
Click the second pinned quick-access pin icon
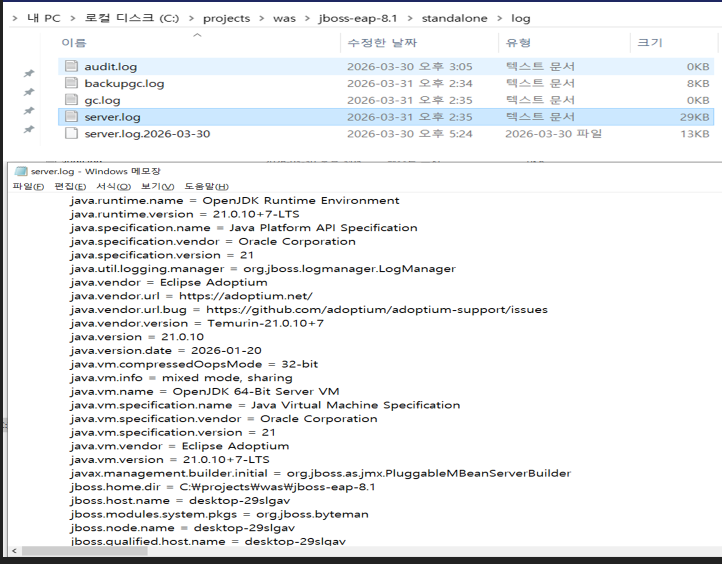29,92
